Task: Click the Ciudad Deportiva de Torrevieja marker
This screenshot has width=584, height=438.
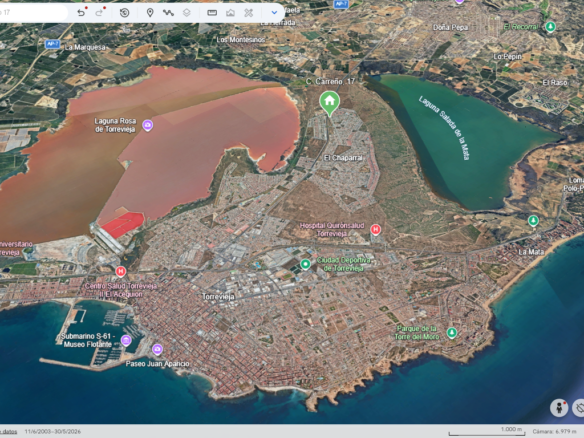Action: point(305,264)
